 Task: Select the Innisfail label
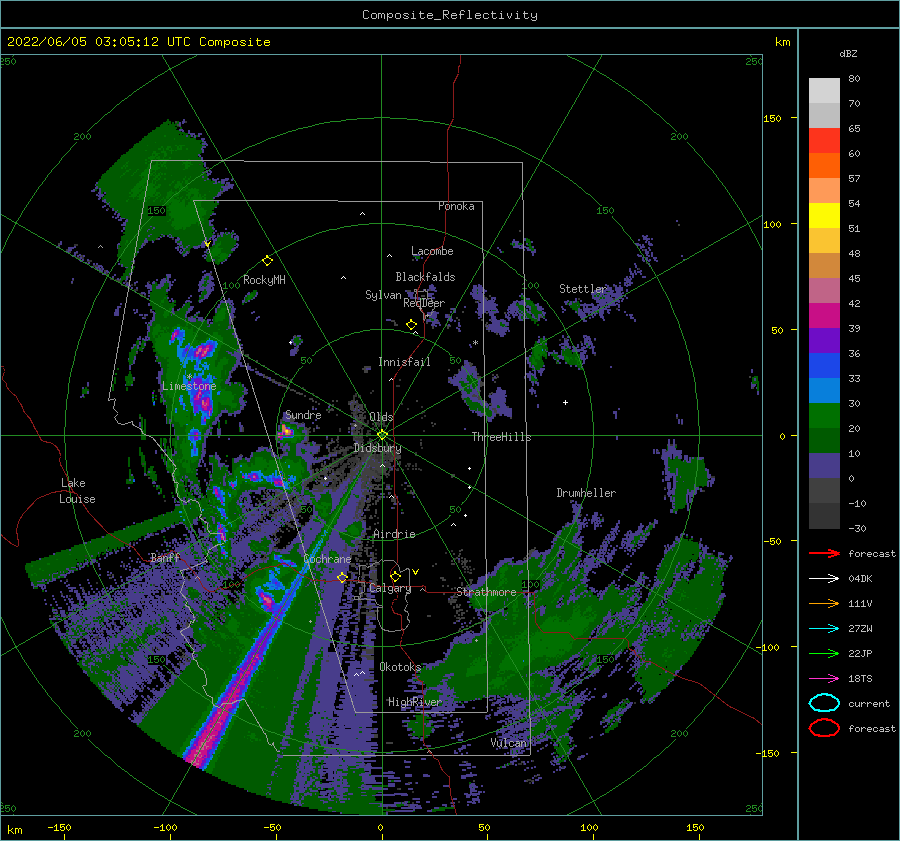(x=404, y=362)
